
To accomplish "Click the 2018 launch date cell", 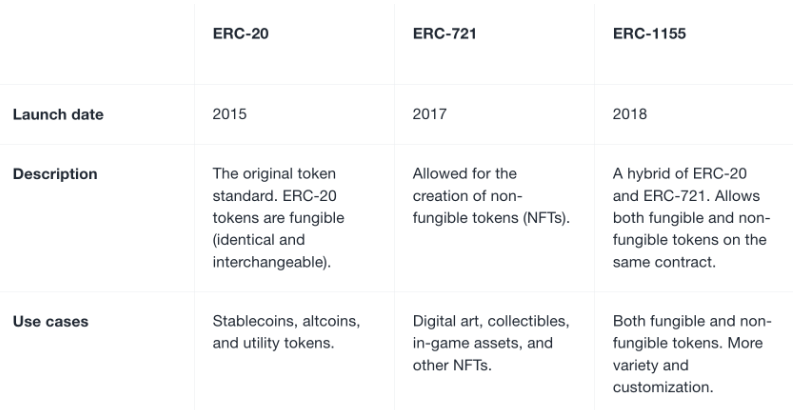I will [x=629, y=114].
